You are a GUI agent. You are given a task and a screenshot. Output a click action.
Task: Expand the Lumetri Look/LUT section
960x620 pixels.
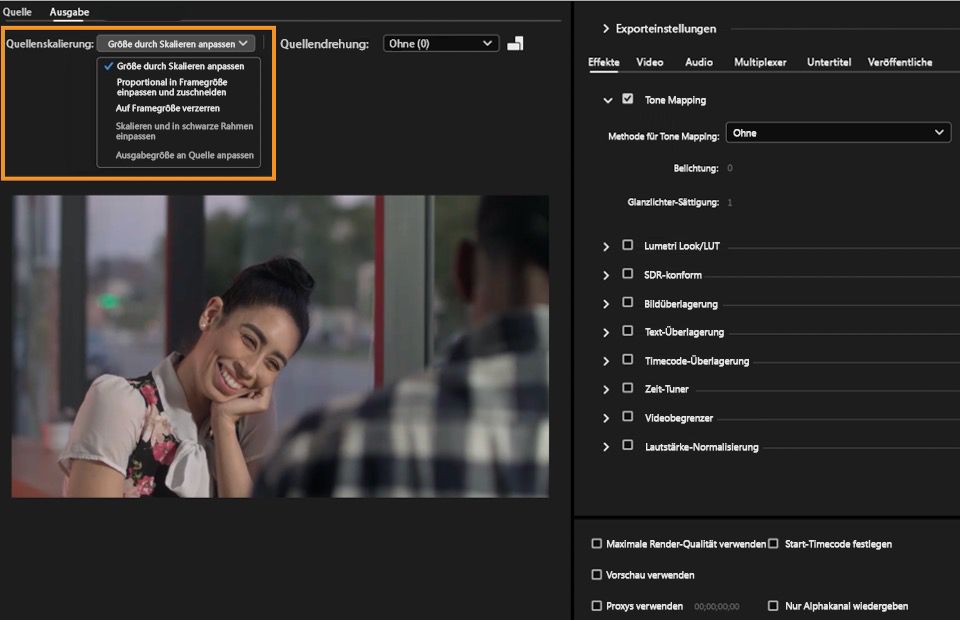606,246
